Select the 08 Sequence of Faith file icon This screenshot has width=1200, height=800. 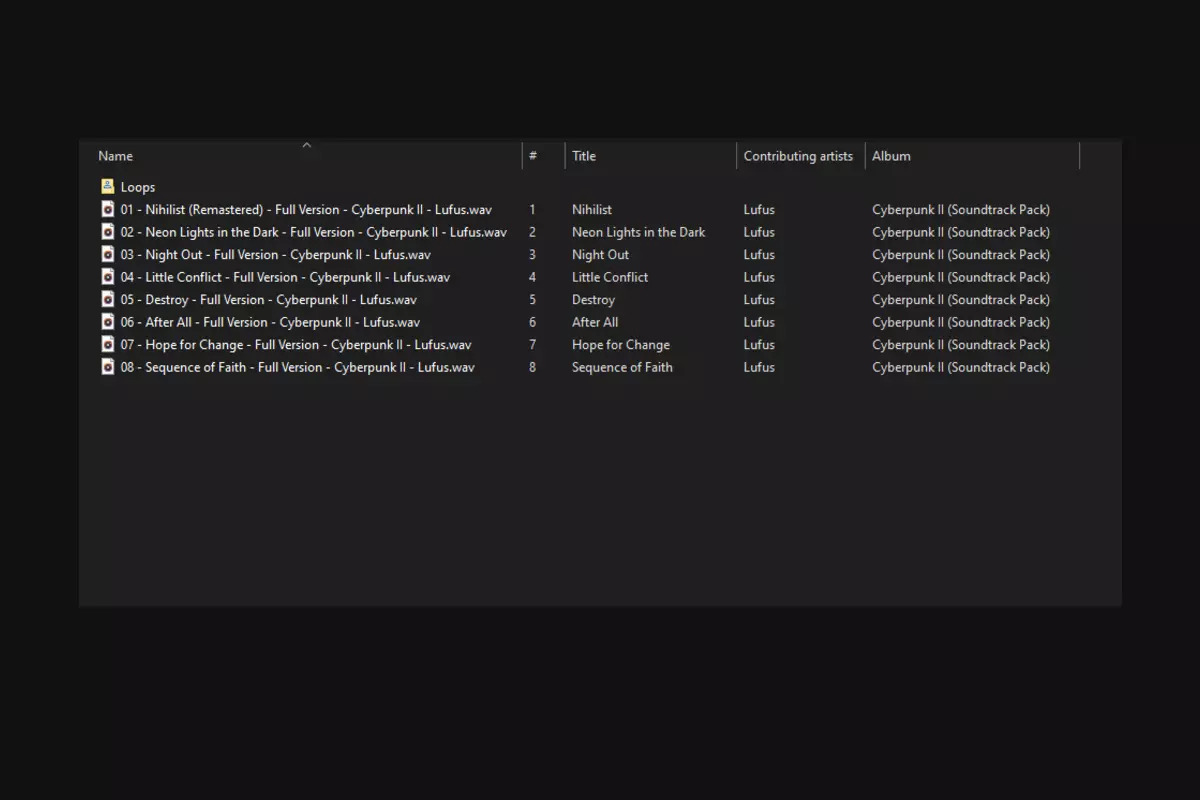(108, 367)
